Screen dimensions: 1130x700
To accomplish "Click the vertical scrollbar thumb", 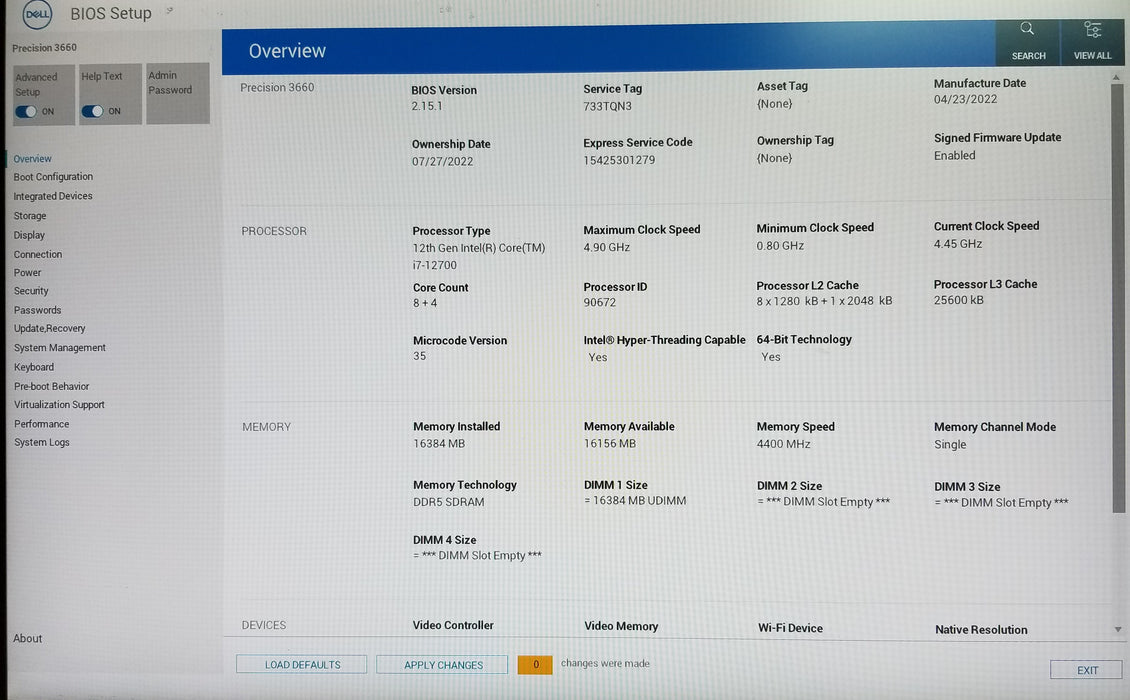I will click(1118, 298).
